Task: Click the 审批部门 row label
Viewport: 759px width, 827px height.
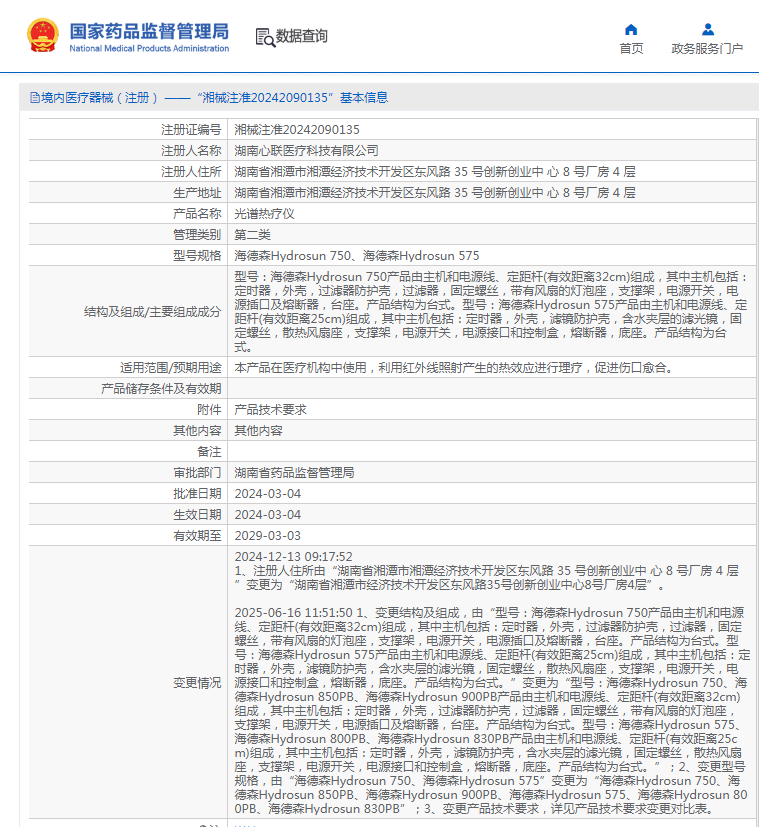Action: tap(197, 473)
